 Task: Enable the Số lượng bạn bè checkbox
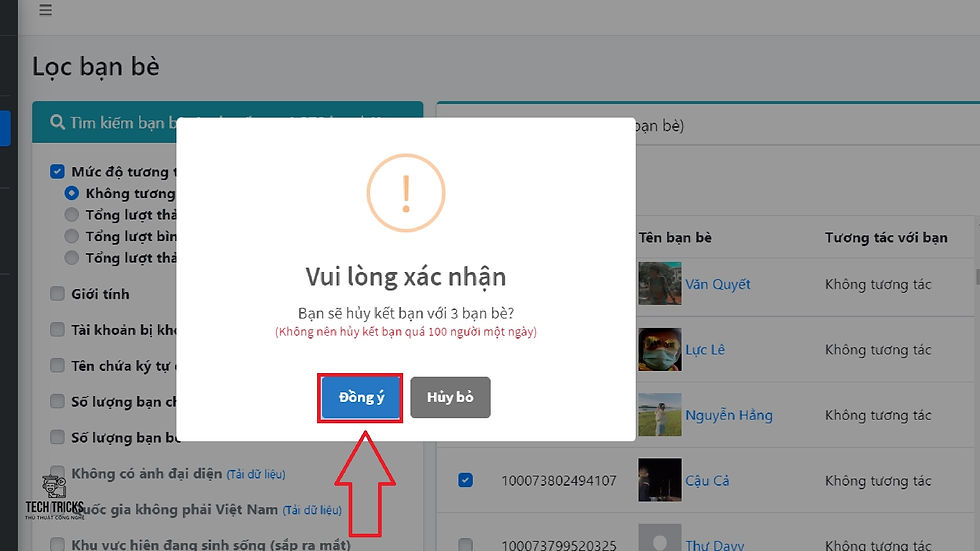tap(58, 437)
